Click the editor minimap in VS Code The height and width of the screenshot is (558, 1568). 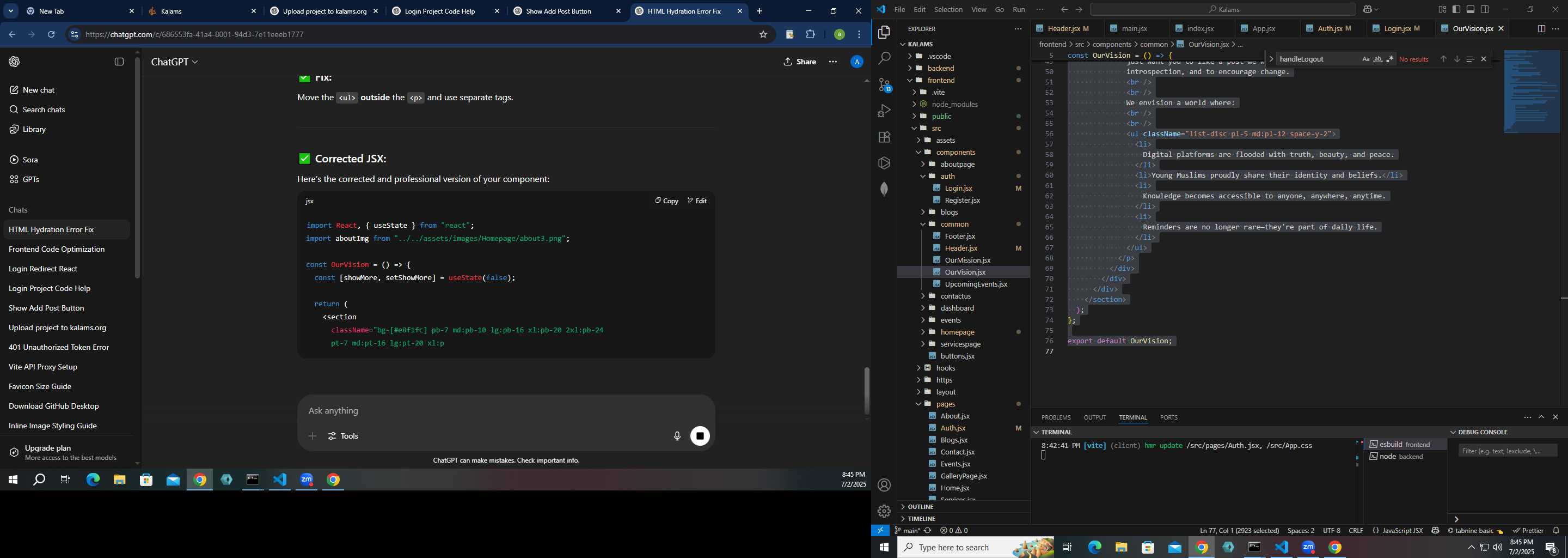pyautogui.click(x=1532, y=92)
